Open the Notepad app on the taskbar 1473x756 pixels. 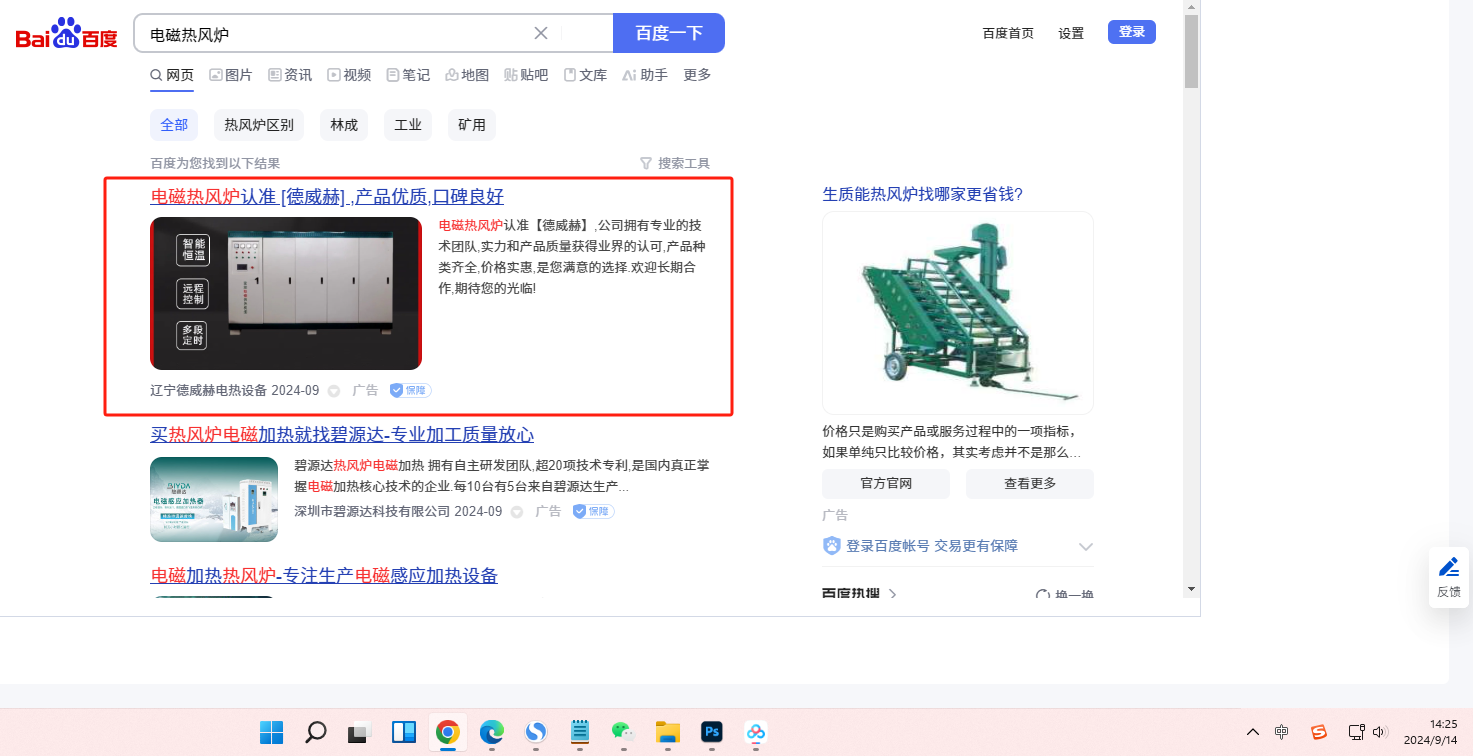coord(579,732)
